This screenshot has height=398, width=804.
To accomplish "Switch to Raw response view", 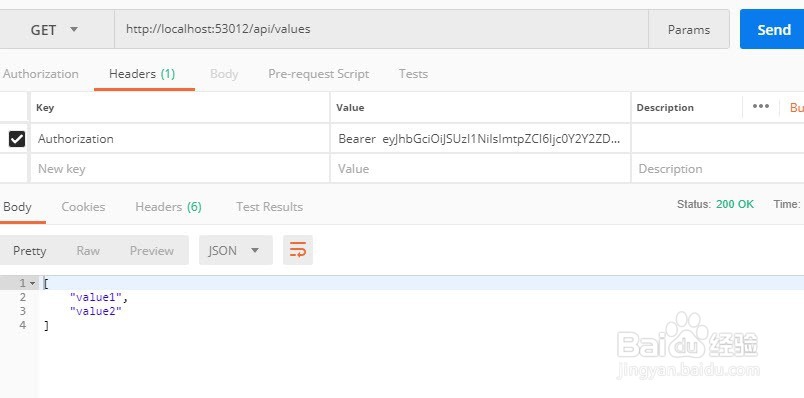I will click(88, 250).
